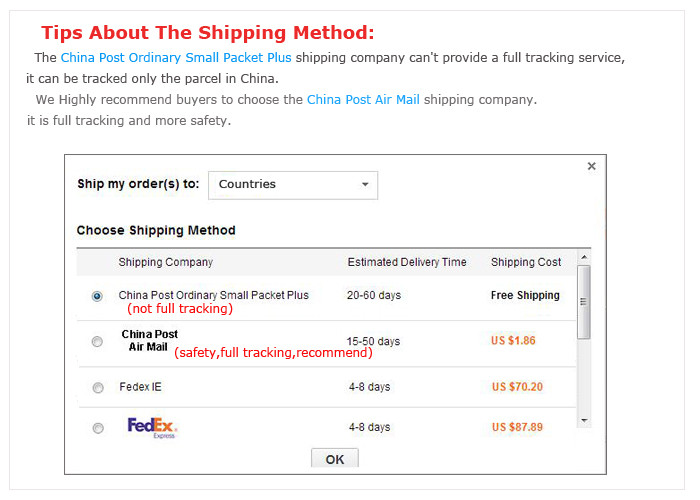Click the shipping list scrollbar thumb
Image resolution: width=700 pixels, height=500 pixels.
click(584, 302)
